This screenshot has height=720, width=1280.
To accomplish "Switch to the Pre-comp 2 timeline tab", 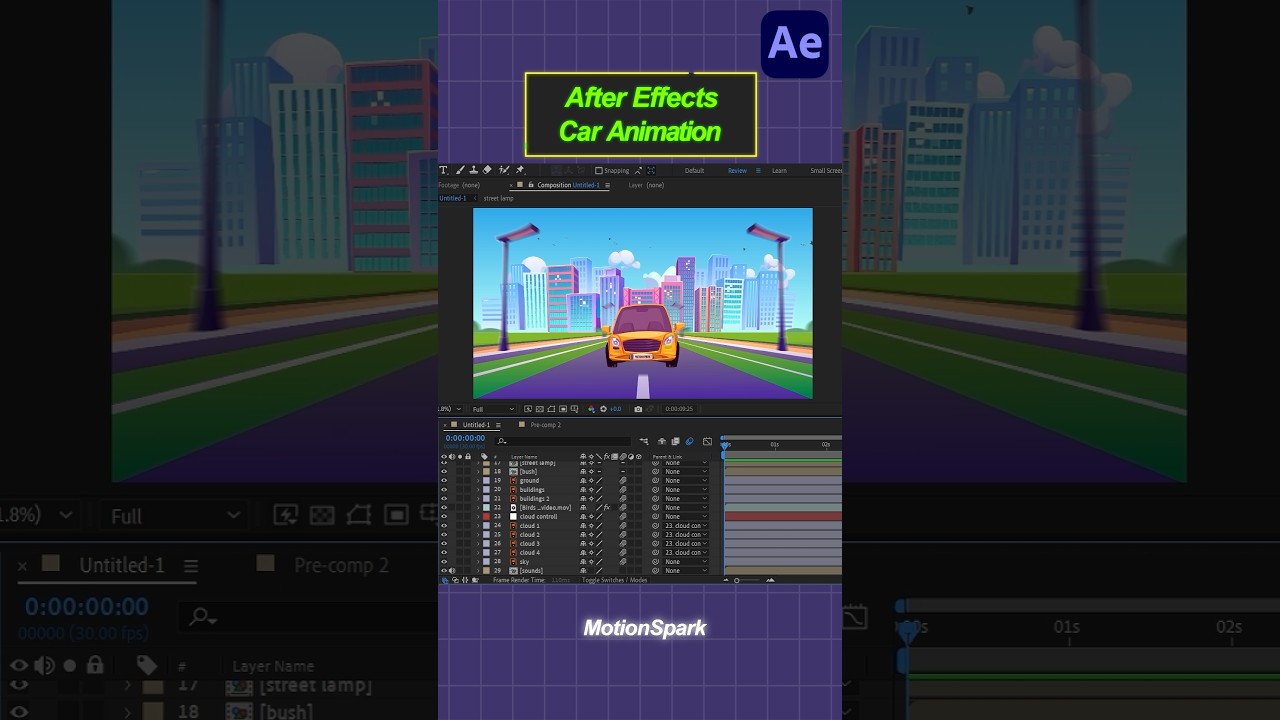I will click(x=545, y=425).
